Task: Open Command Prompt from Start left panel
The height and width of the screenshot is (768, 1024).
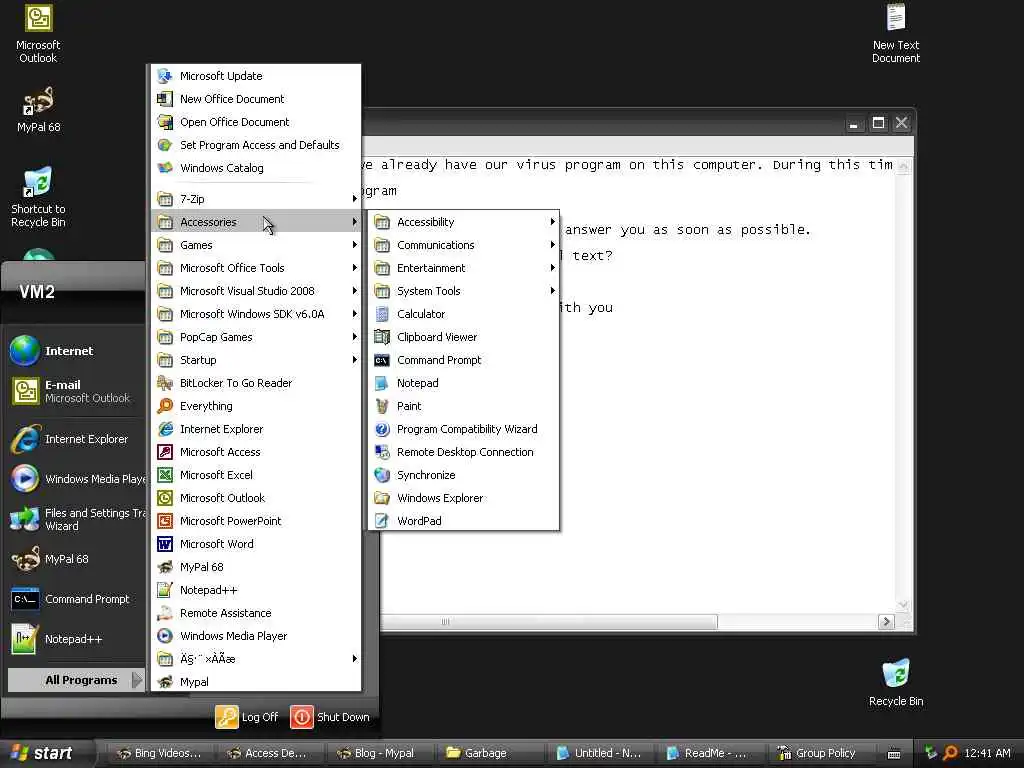Action: coord(76,599)
